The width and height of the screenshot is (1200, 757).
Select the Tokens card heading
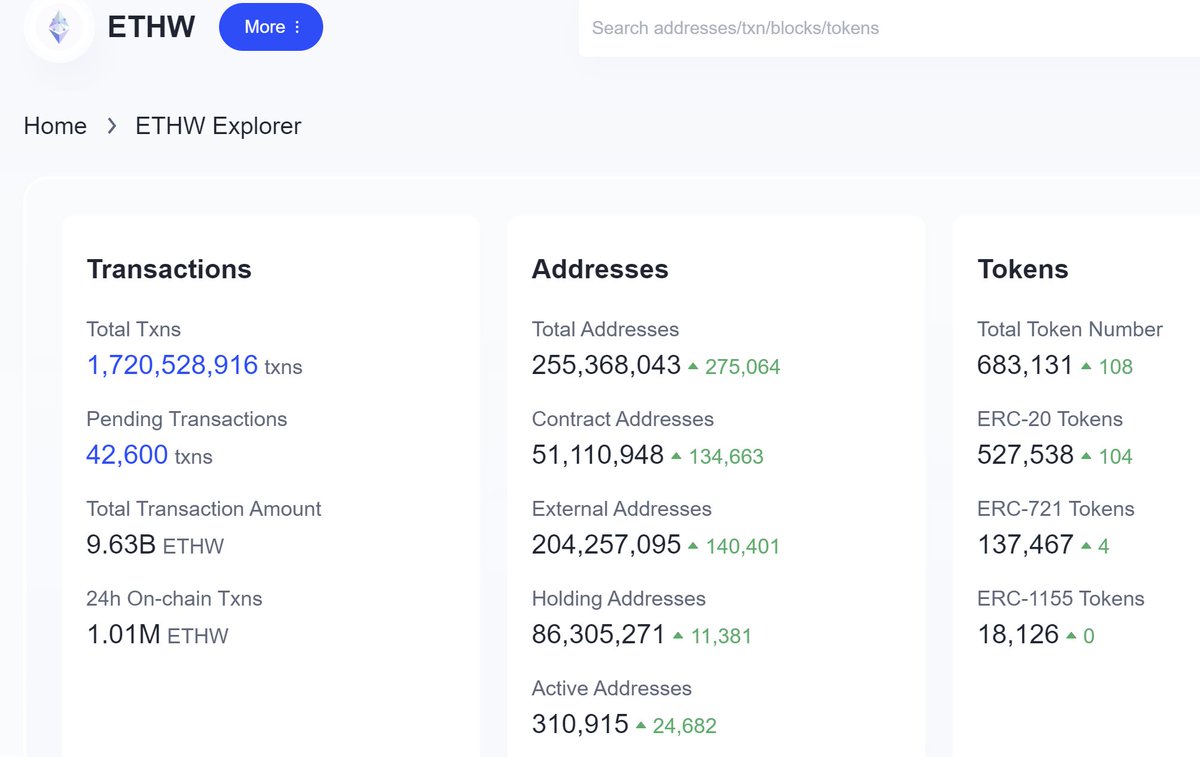(x=1022, y=269)
